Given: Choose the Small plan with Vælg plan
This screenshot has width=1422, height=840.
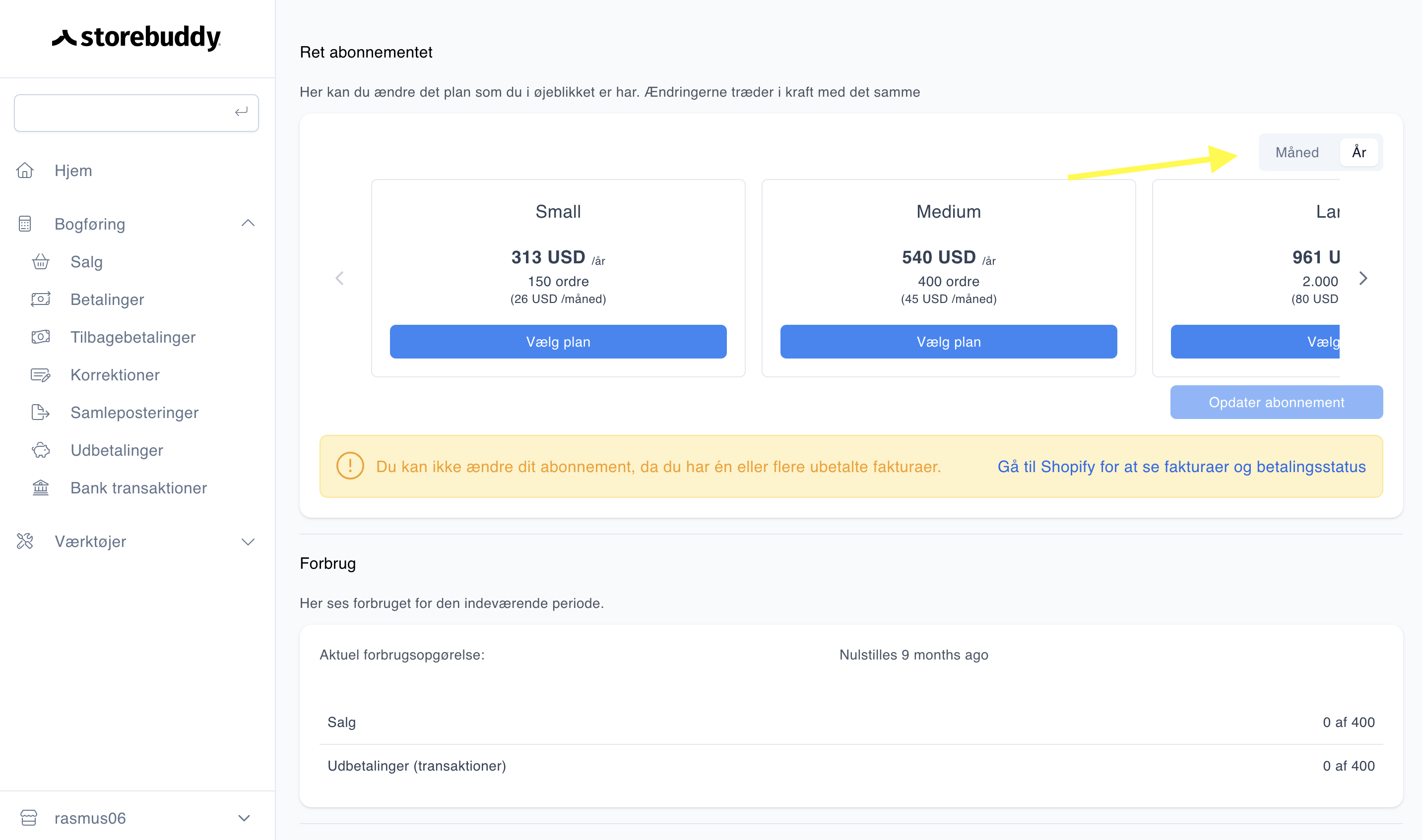Looking at the screenshot, I should point(558,341).
